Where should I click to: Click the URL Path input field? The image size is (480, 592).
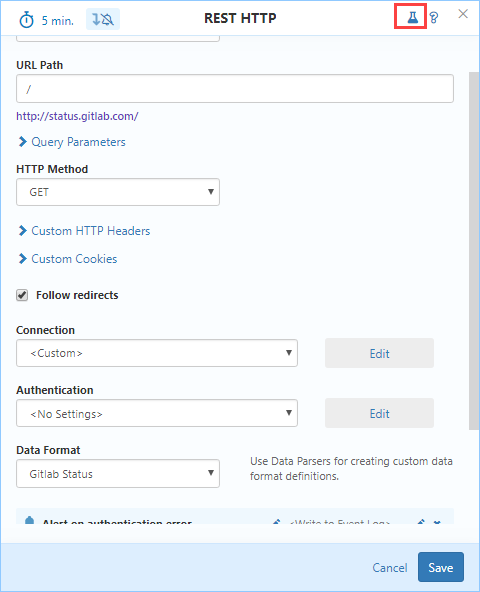pyautogui.click(x=235, y=89)
